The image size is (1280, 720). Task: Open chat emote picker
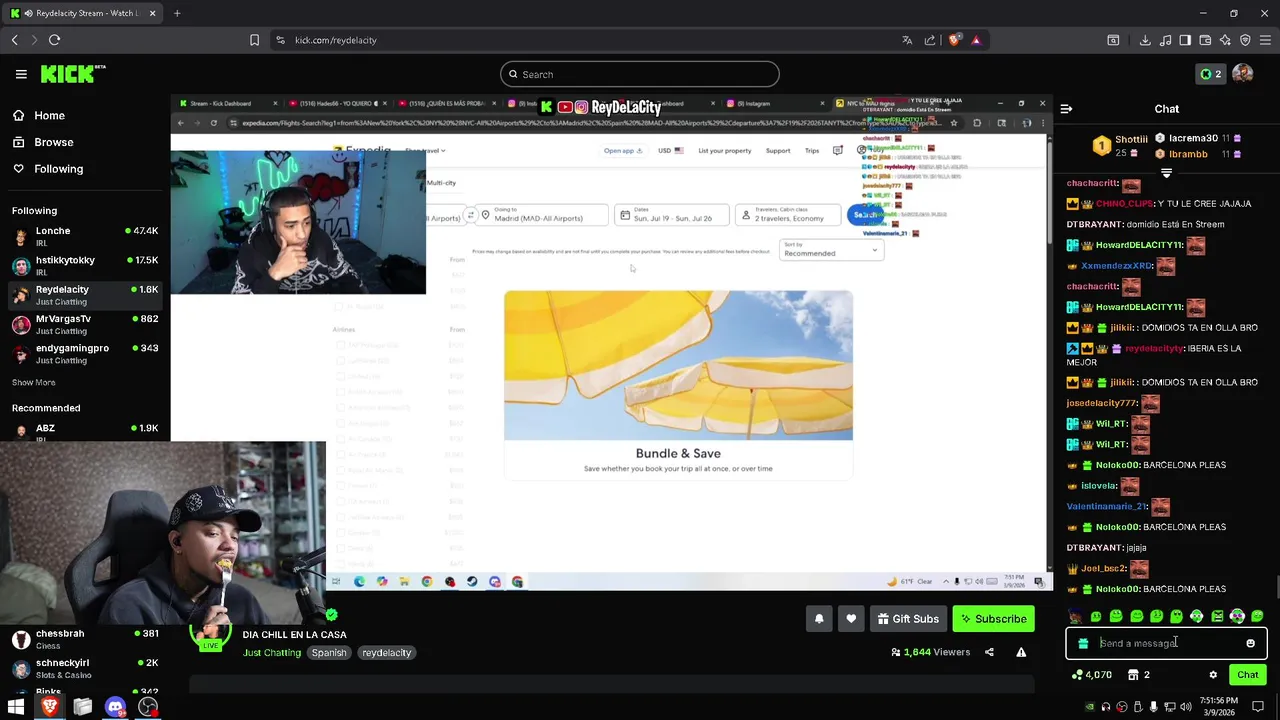tap(1250, 644)
